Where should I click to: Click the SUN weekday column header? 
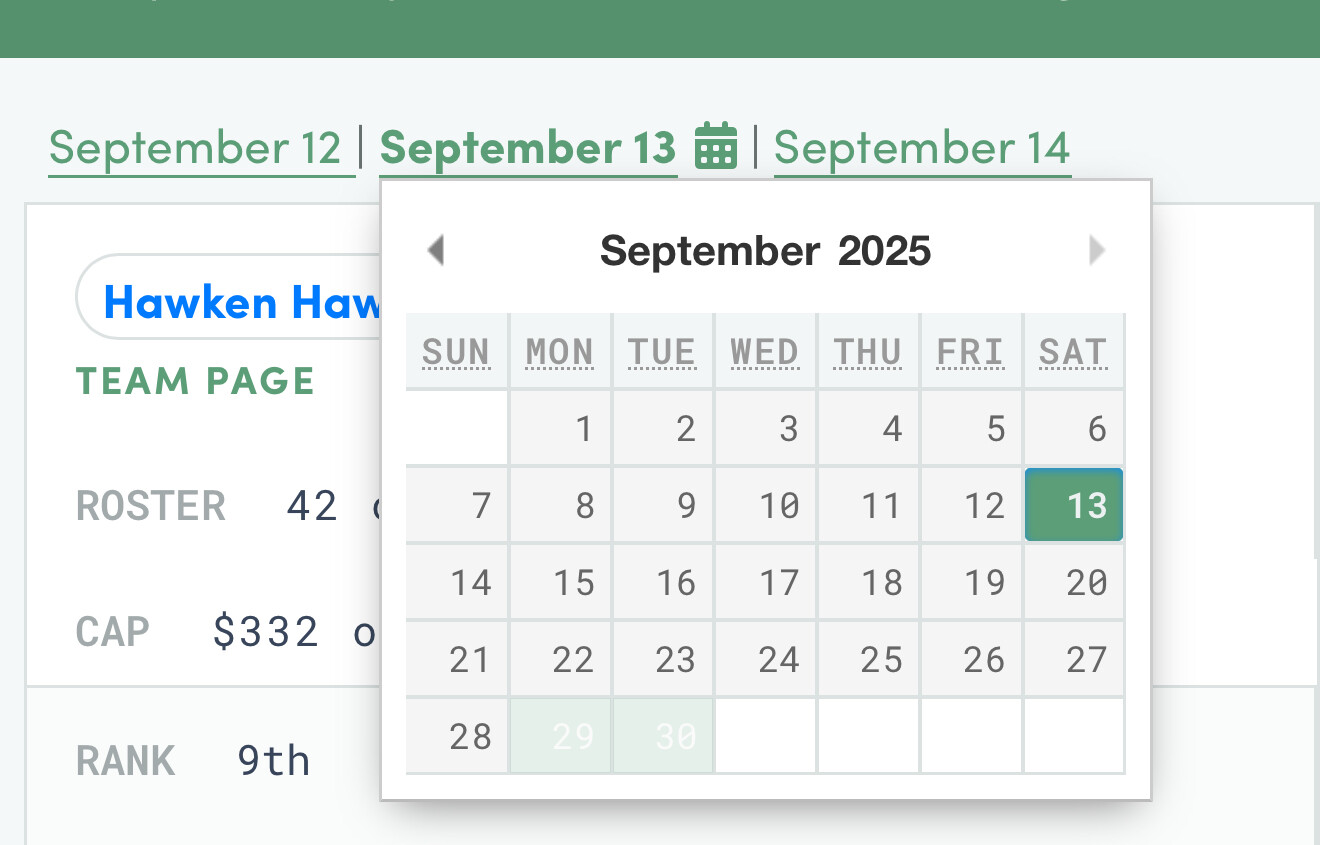(x=456, y=352)
